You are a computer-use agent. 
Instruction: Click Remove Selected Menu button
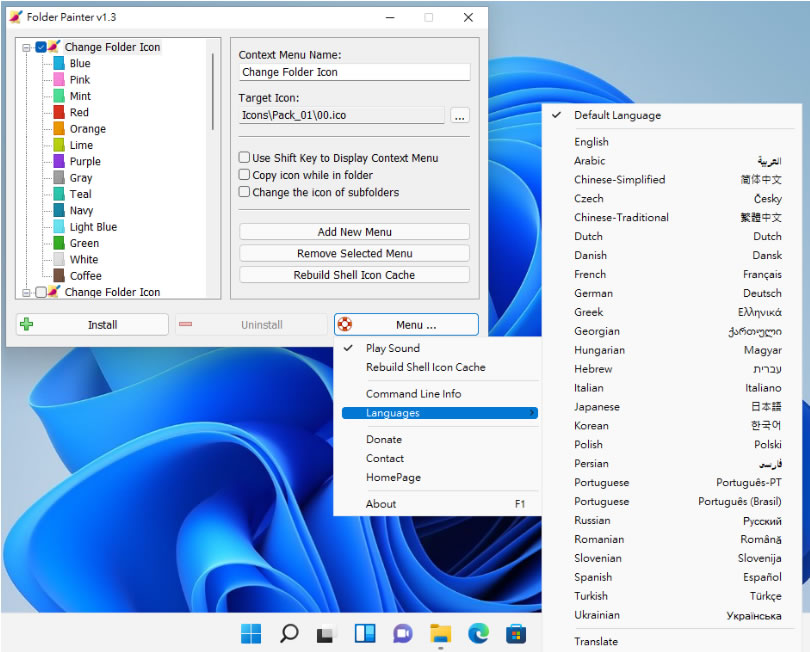[354, 253]
